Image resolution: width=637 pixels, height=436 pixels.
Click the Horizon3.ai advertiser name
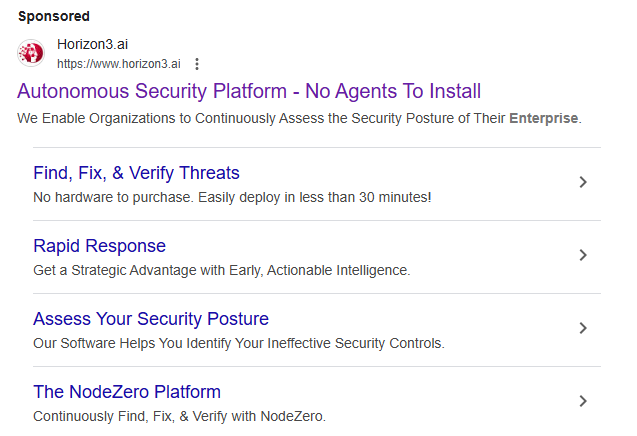click(x=92, y=45)
